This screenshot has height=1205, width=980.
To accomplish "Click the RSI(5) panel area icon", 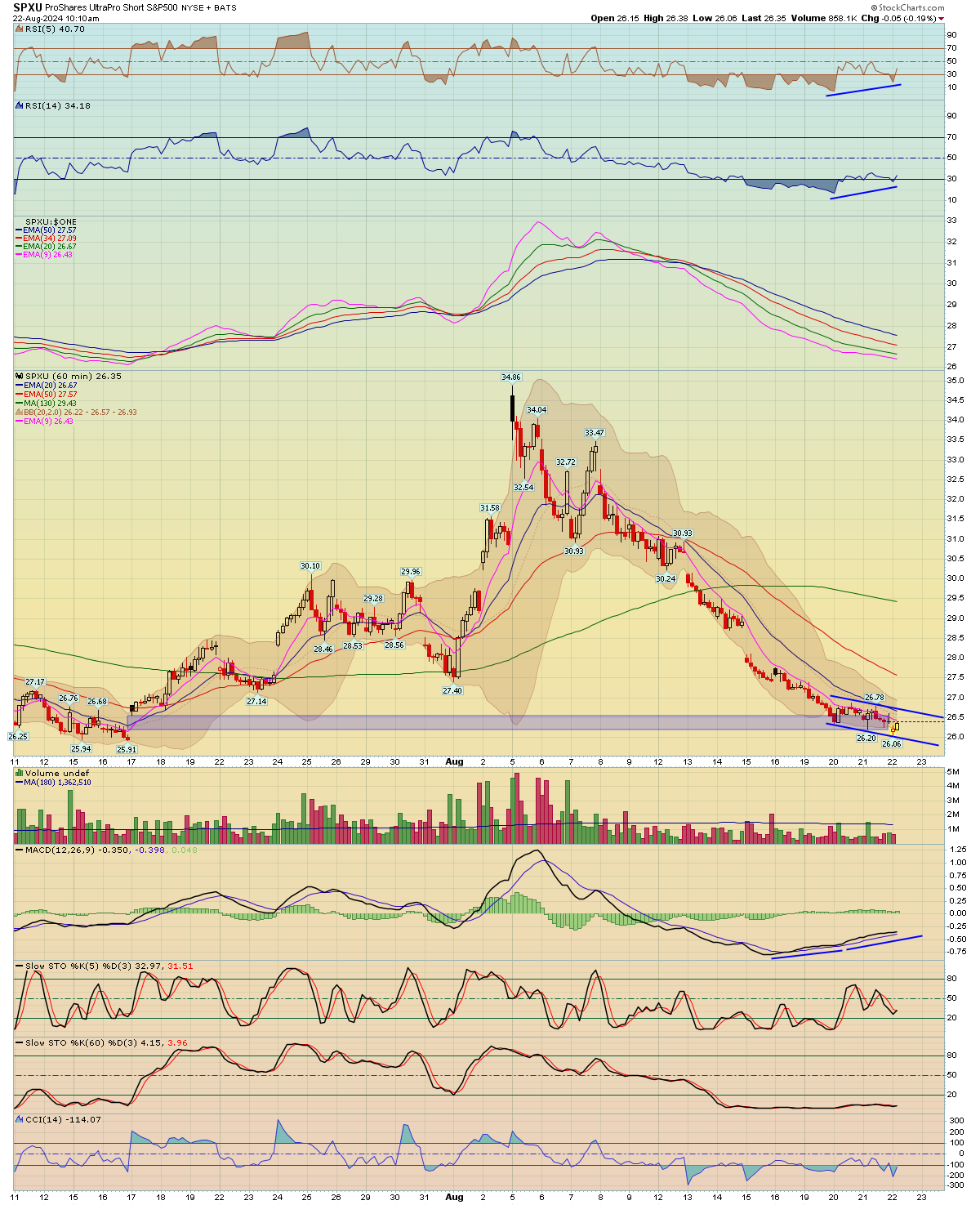I will (x=20, y=29).
